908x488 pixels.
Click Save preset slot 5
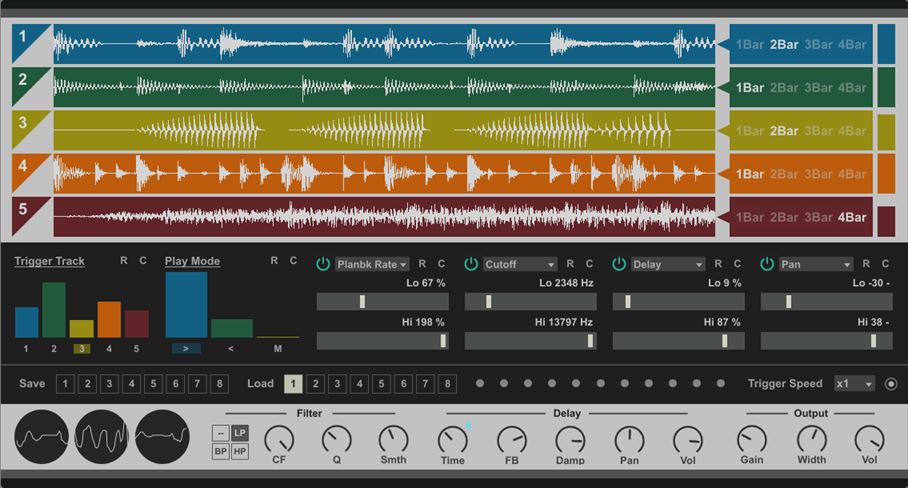pyautogui.click(x=152, y=384)
